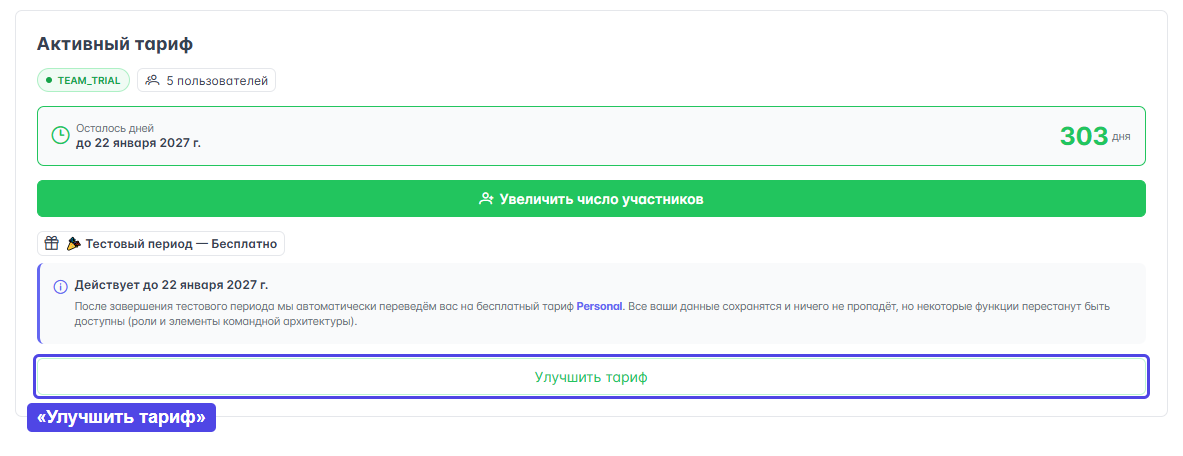Click the large 303 days counter
1183x456 pixels.
(x=1083, y=136)
